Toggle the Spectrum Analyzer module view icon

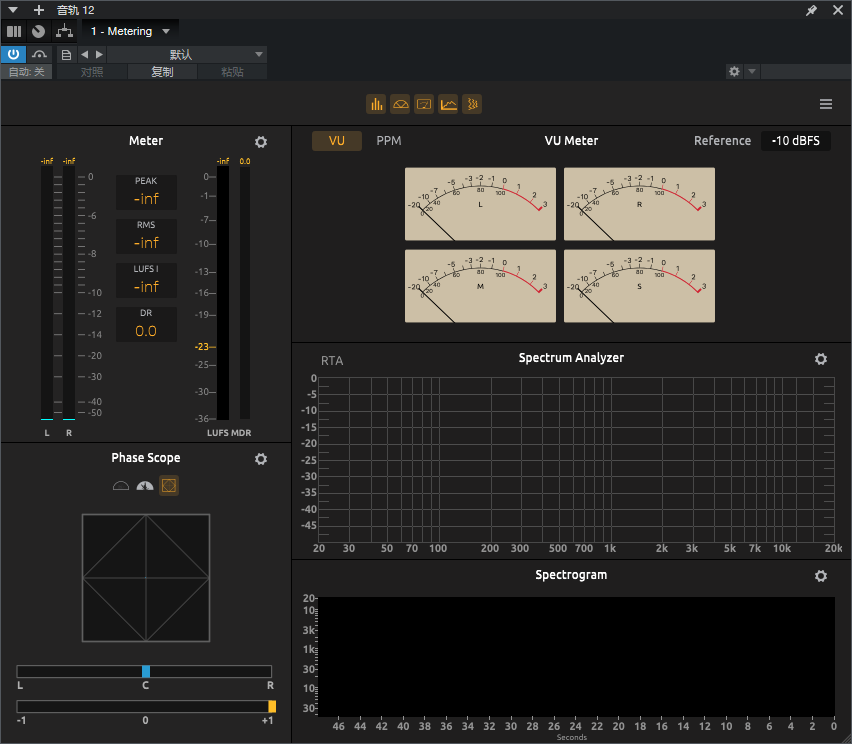pyautogui.click(x=448, y=104)
